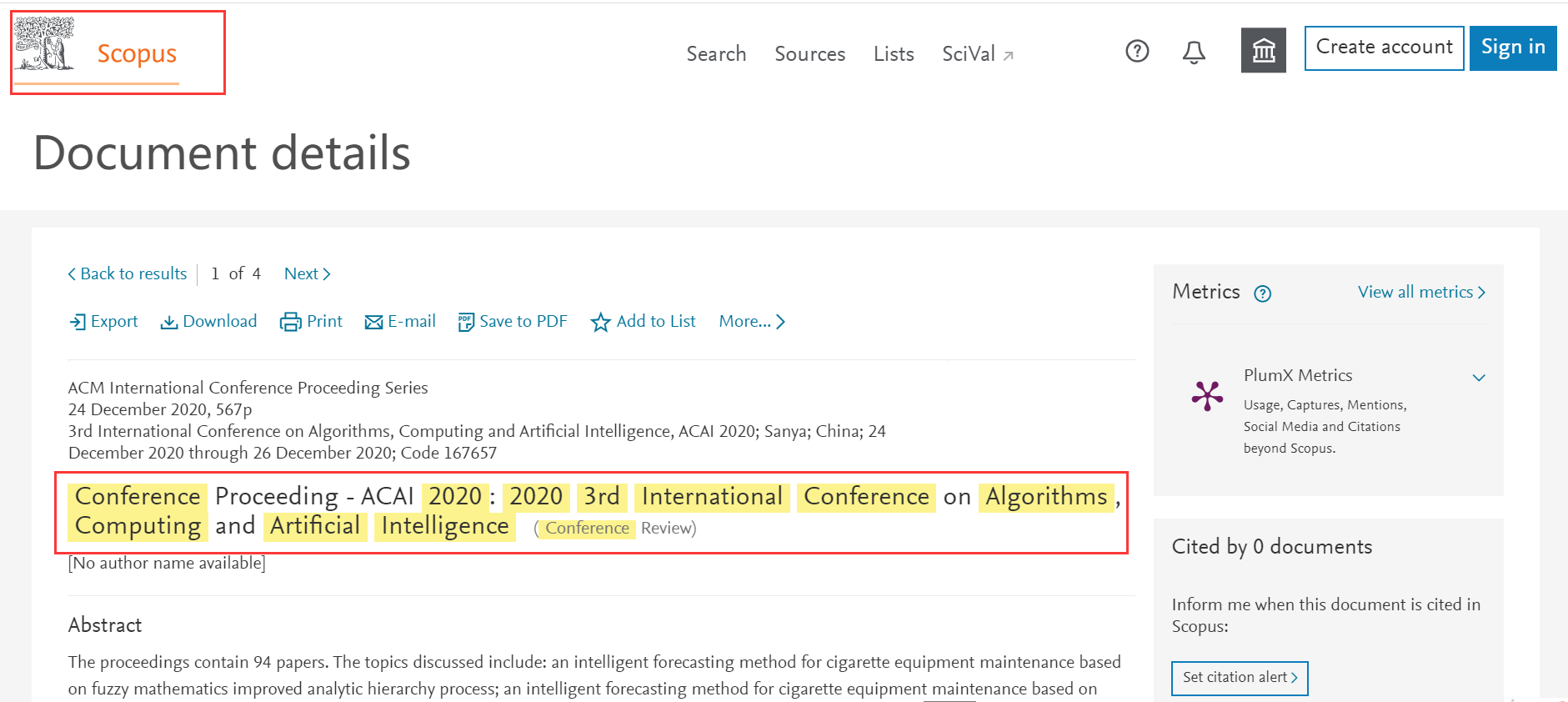Screen dimensions: 1568x702
Task: Open the Search menu item
Action: pos(716,54)
